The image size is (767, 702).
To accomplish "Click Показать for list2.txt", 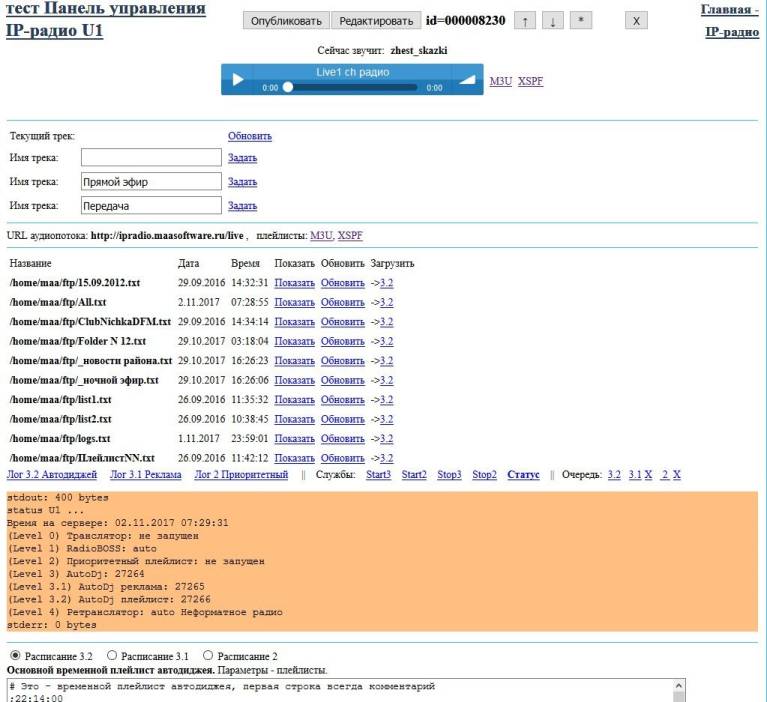I will 294,419.
